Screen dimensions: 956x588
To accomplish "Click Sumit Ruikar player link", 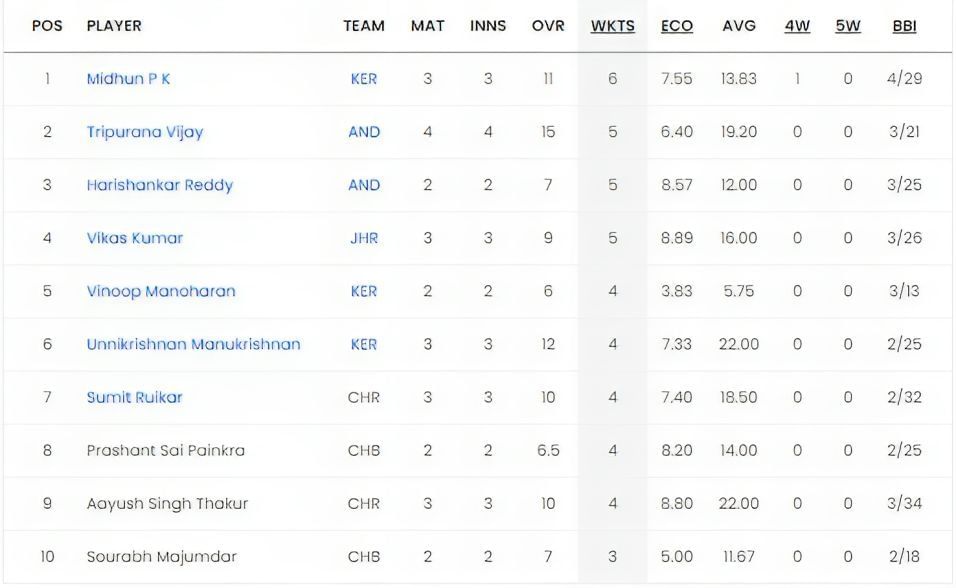I will click(x=134, y=397).
